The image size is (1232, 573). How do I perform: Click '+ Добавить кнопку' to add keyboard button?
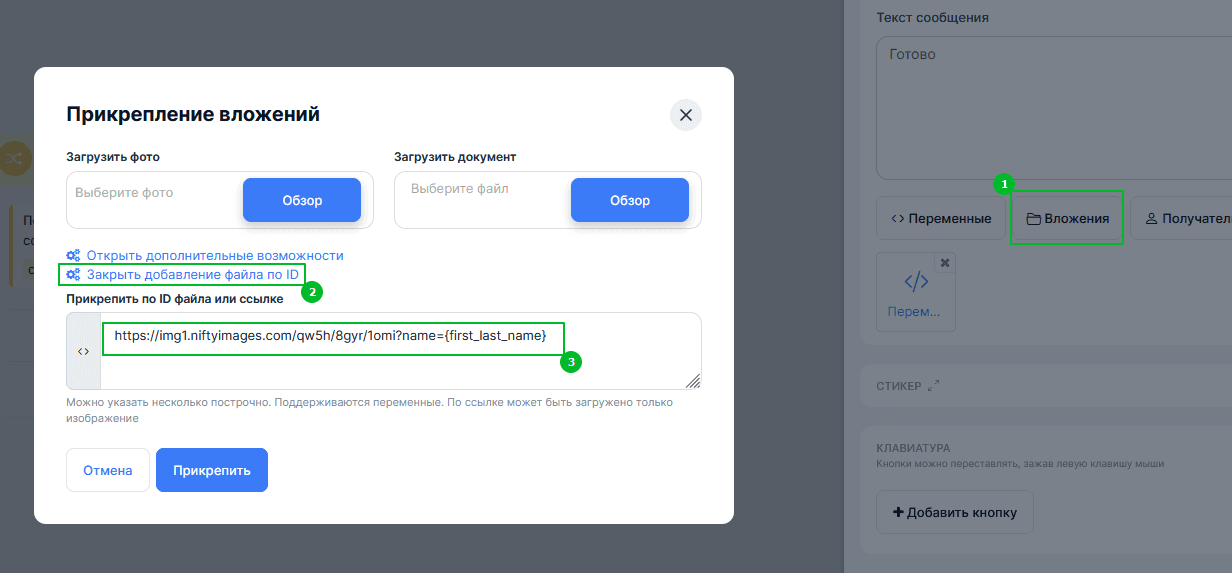pos(954,512)
